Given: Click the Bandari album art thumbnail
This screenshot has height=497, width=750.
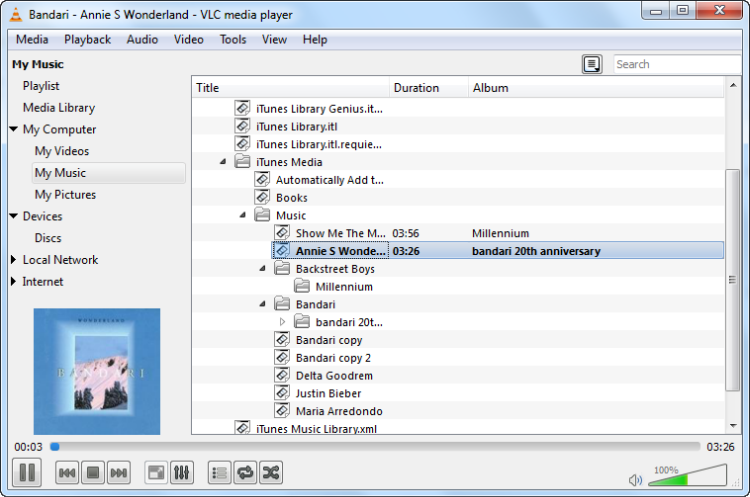Looking at the screenshot, I should tap(97, 372).
